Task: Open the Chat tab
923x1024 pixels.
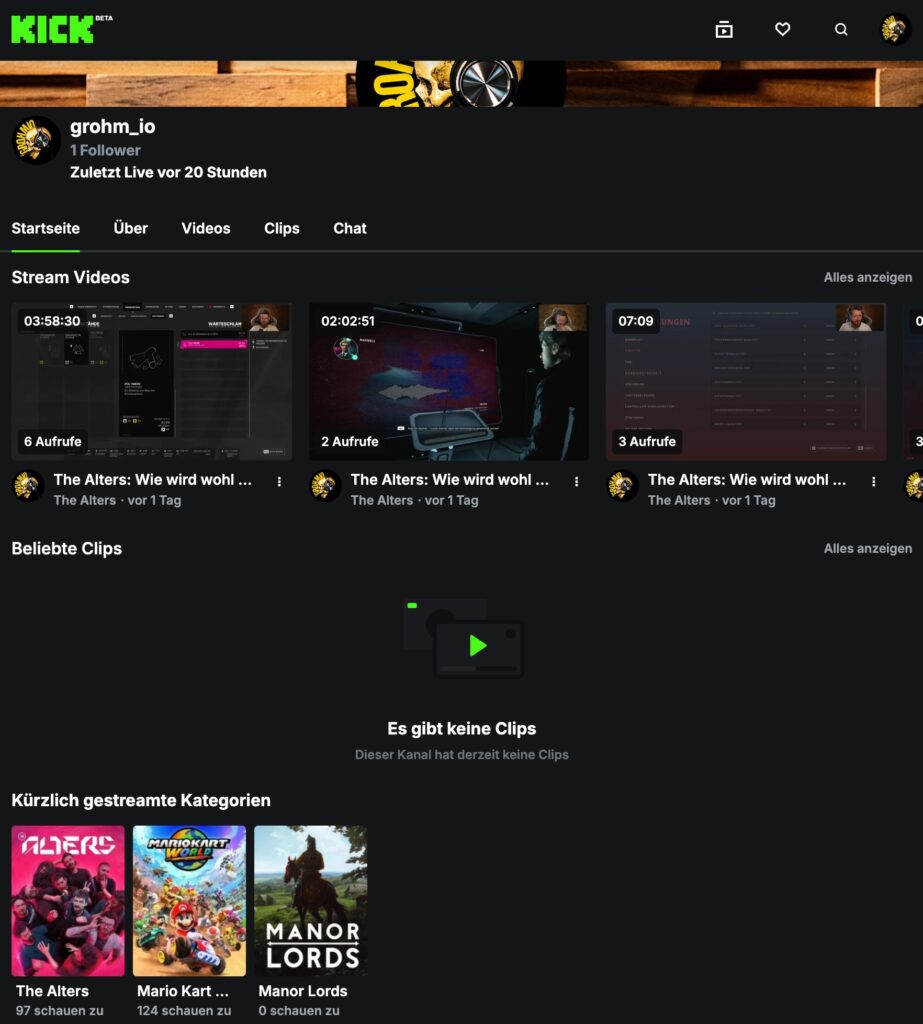Action: click(350, 229)
